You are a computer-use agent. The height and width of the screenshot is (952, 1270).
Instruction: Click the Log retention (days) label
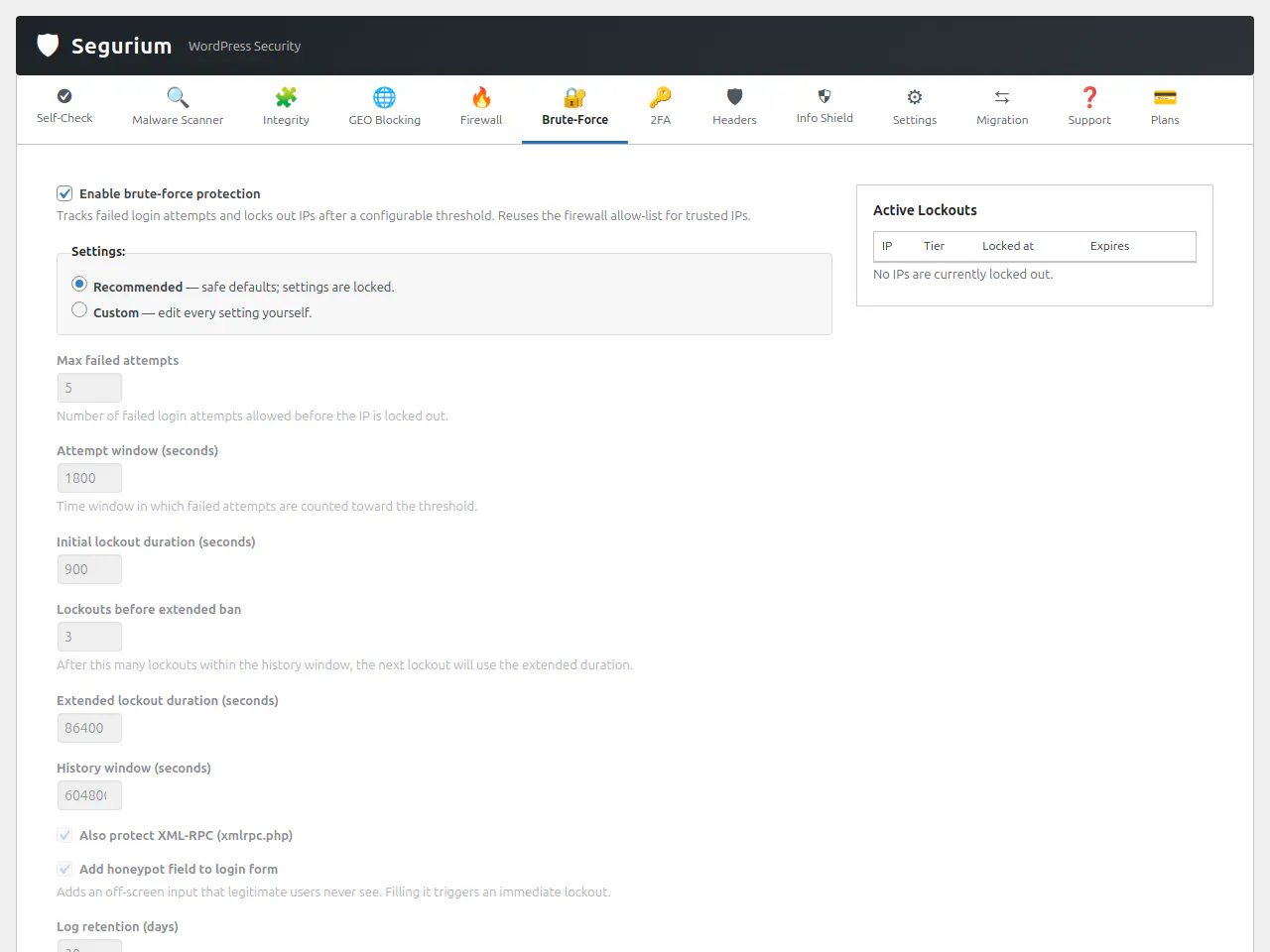[117, 926]
